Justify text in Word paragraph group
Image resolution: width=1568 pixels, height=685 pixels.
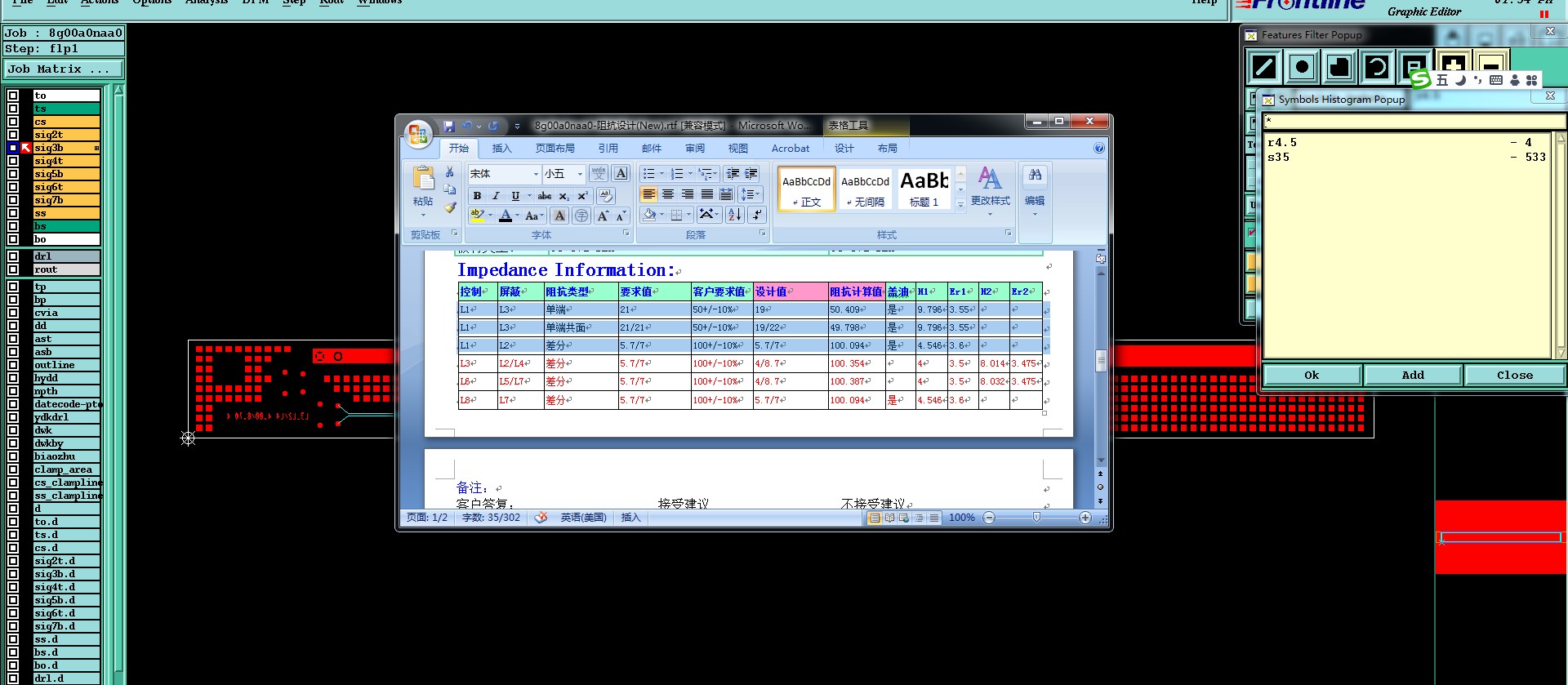point(706,194)
